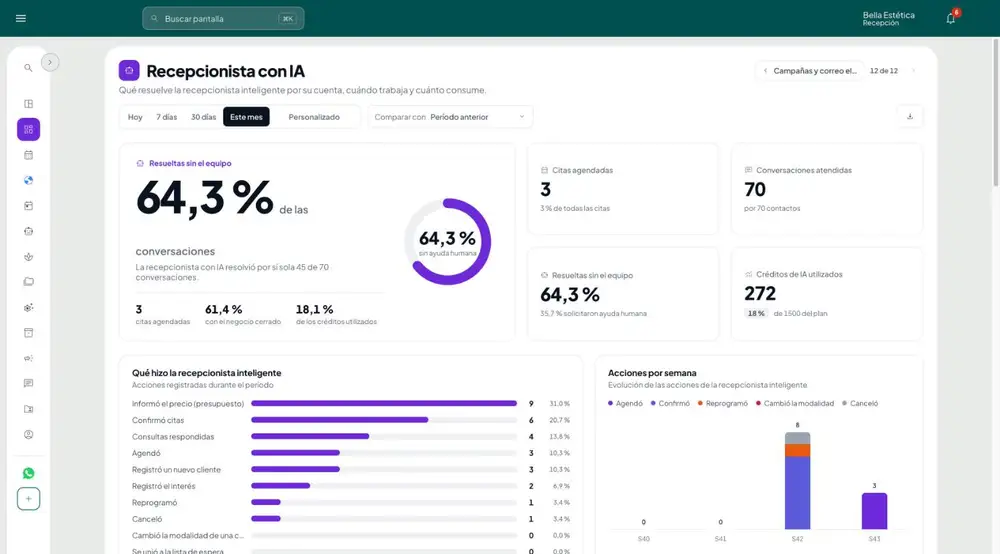Click the Campañas y correo el... link
This screenshot has height=554, width=1000.
click(814, 71)
